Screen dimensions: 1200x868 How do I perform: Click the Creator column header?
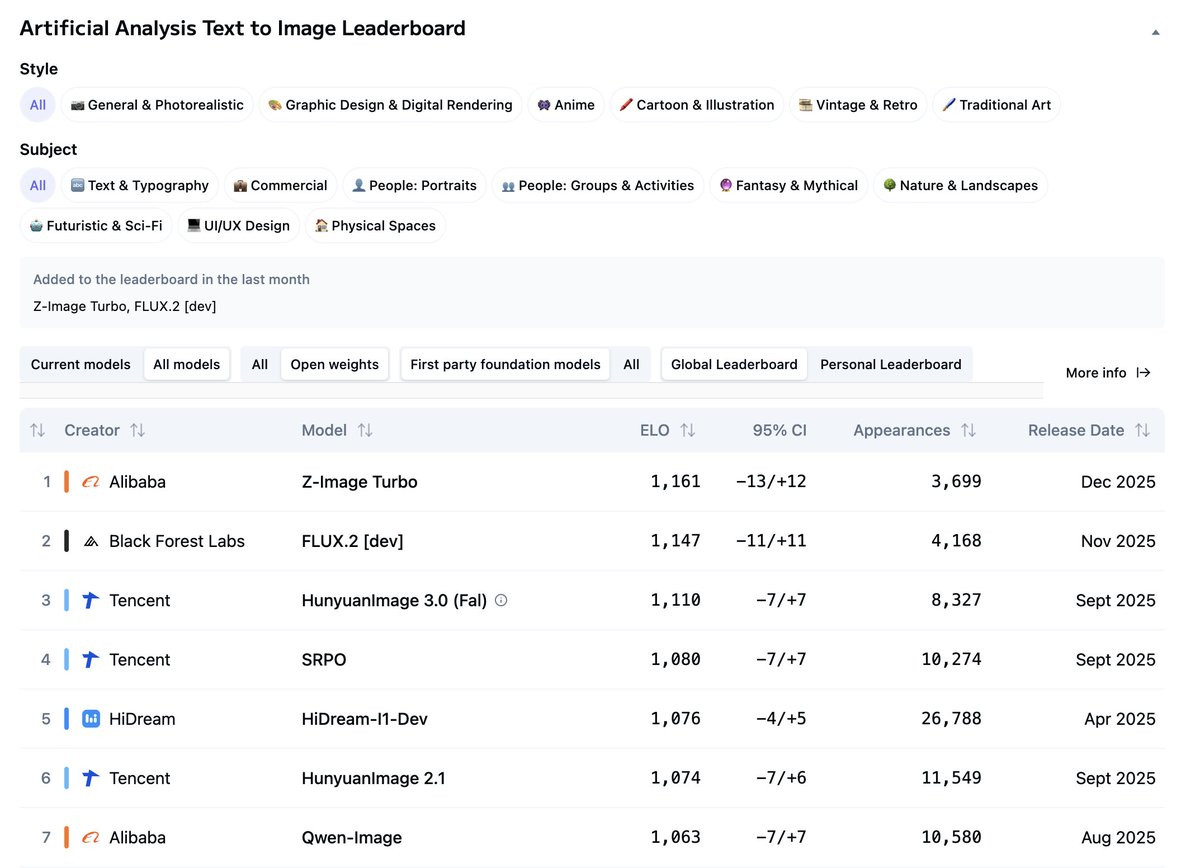coord(92,430)
